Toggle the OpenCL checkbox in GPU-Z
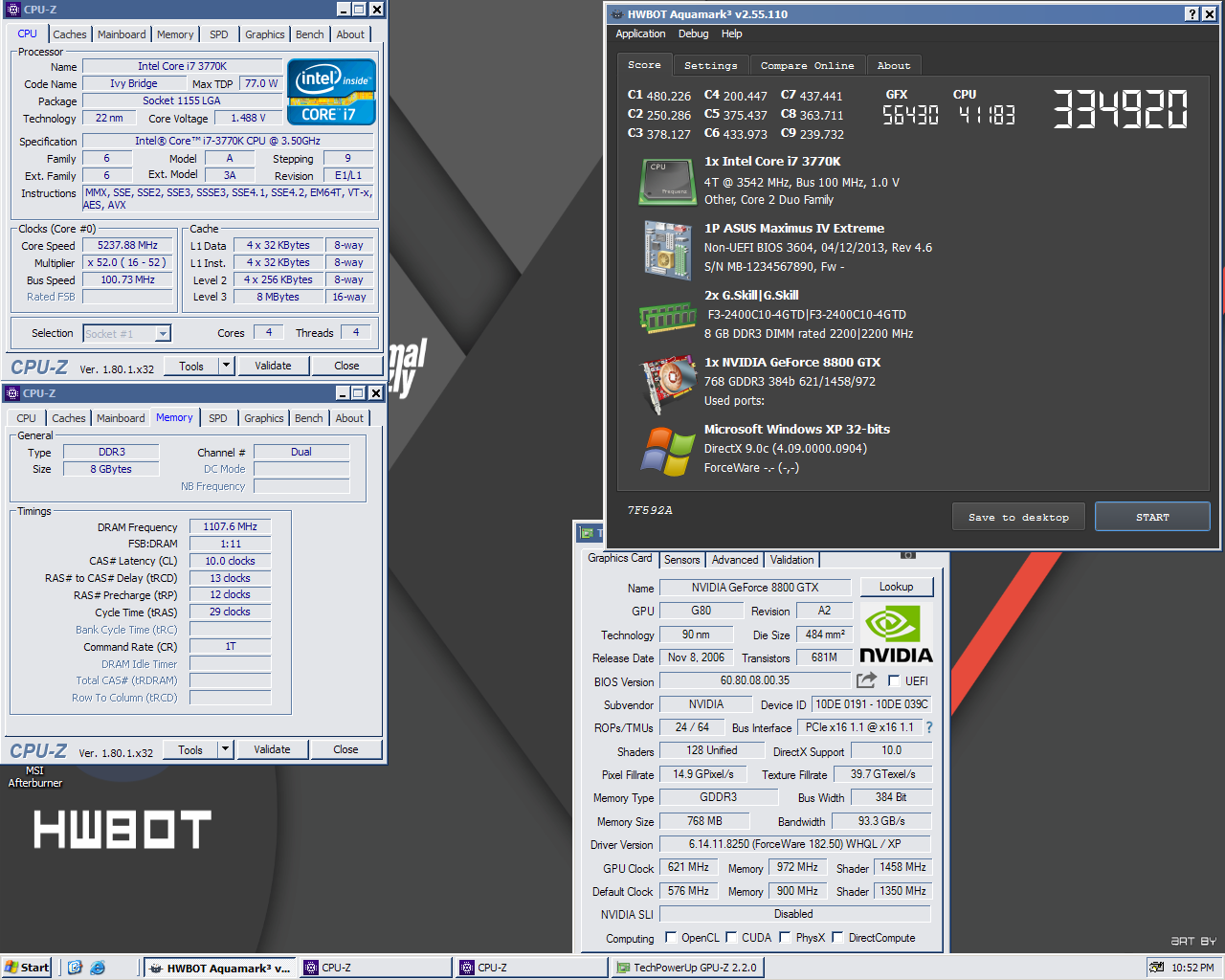The width and height of the screenshot is (1225, 980). (671, 937)
